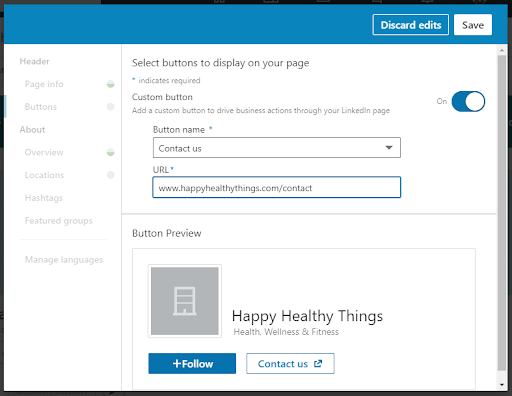Turn off the Custom button toggle
Viewport: 512px width, 396px height.
(468, 101)
